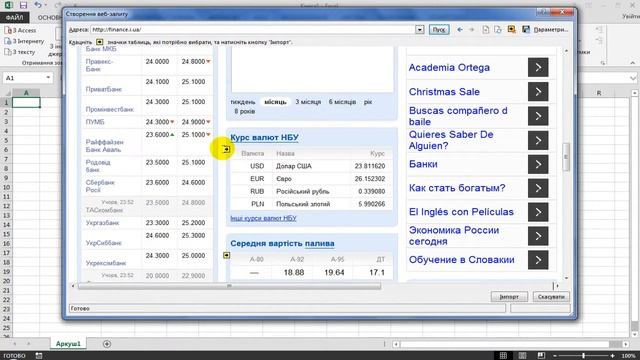The height and width of the screenshot is (360, 640).
Task: Click the Save query icon
Action: [x=526, y=29]
